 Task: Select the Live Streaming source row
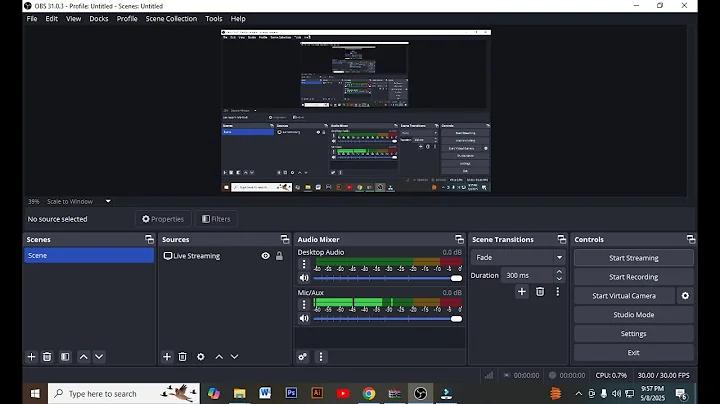coord(225,256)
